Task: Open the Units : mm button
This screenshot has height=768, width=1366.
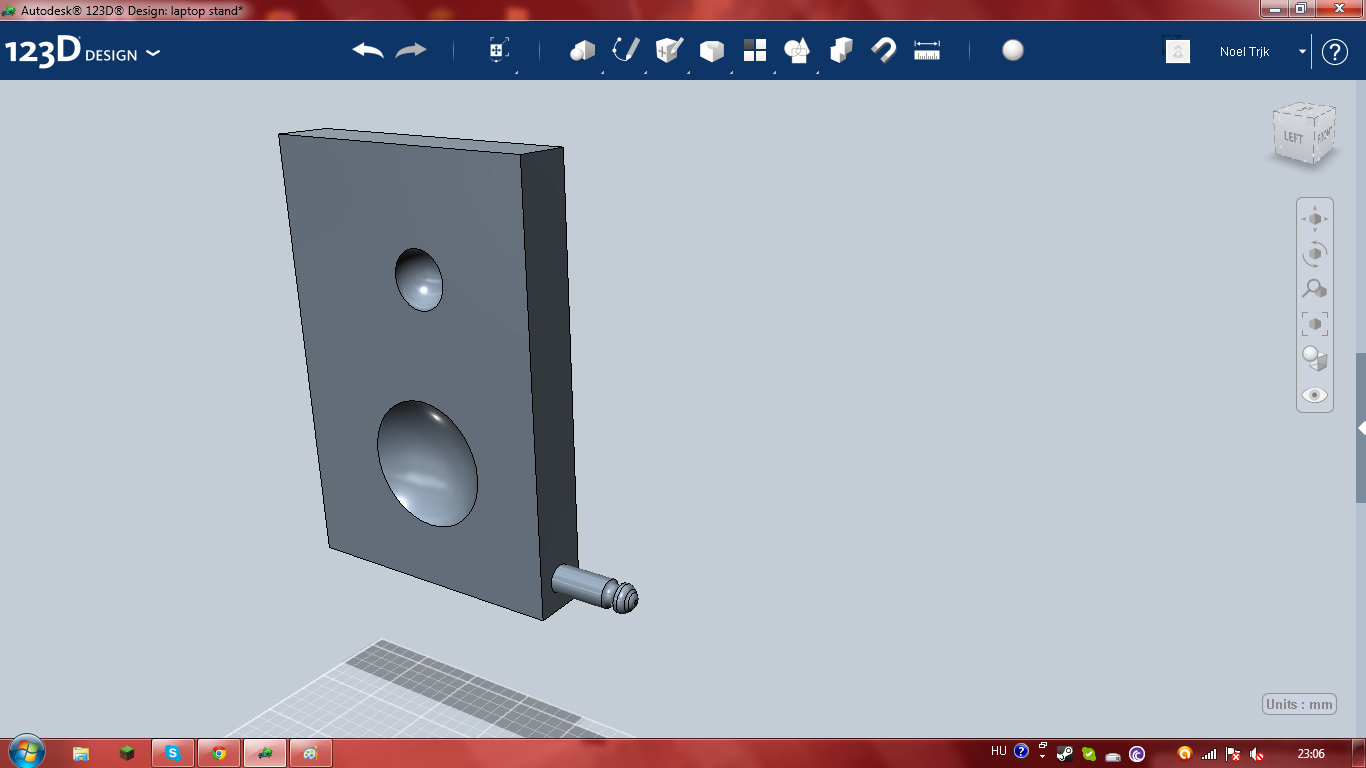Action: (x=1299, y=704)
